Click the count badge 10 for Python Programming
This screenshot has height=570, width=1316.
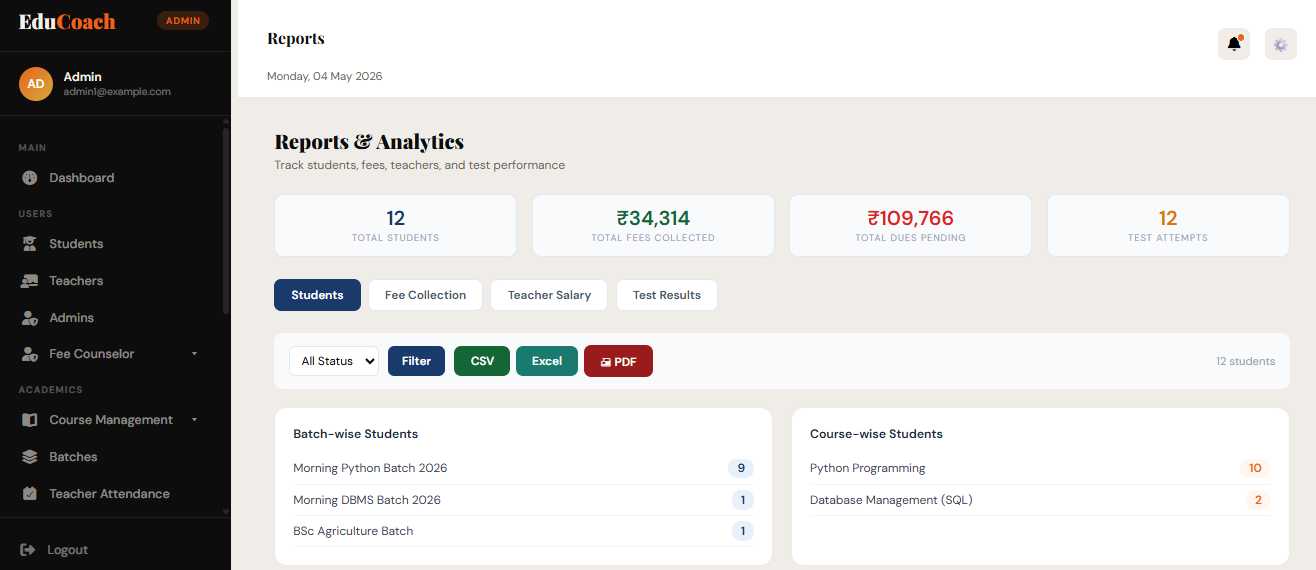[1255, 468]
